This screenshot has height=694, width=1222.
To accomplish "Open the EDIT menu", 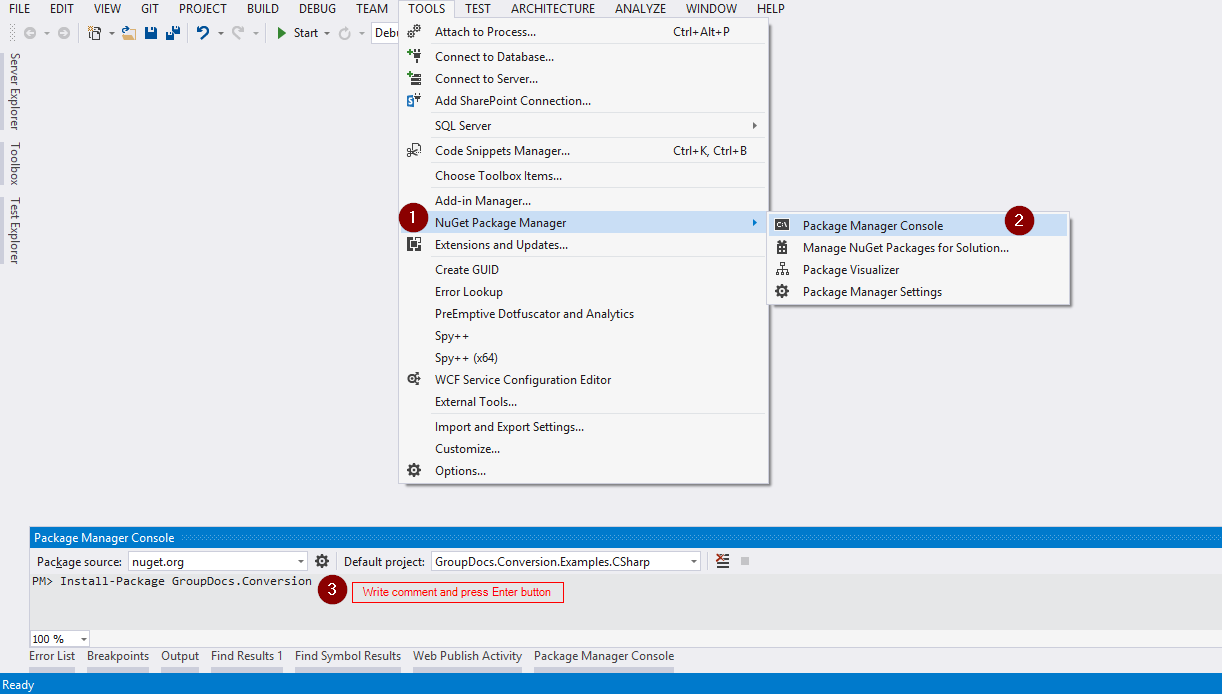I will [x=62, y=9].
